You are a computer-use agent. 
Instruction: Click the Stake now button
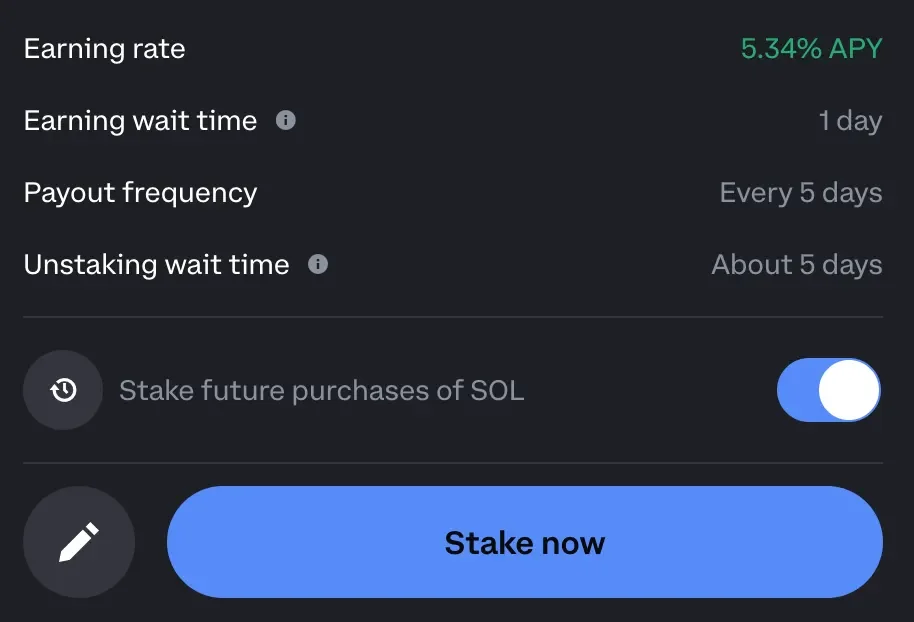click(x=524, y=542)
